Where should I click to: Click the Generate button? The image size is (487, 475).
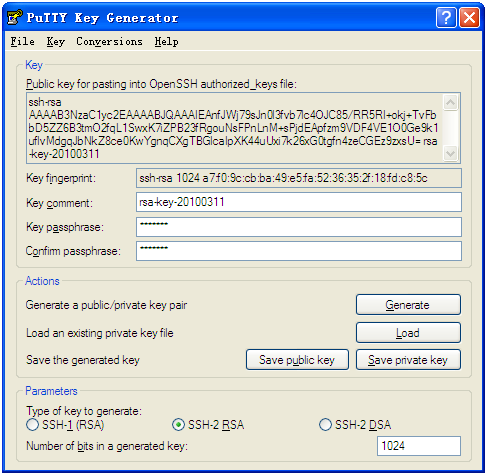pos(408,305)
